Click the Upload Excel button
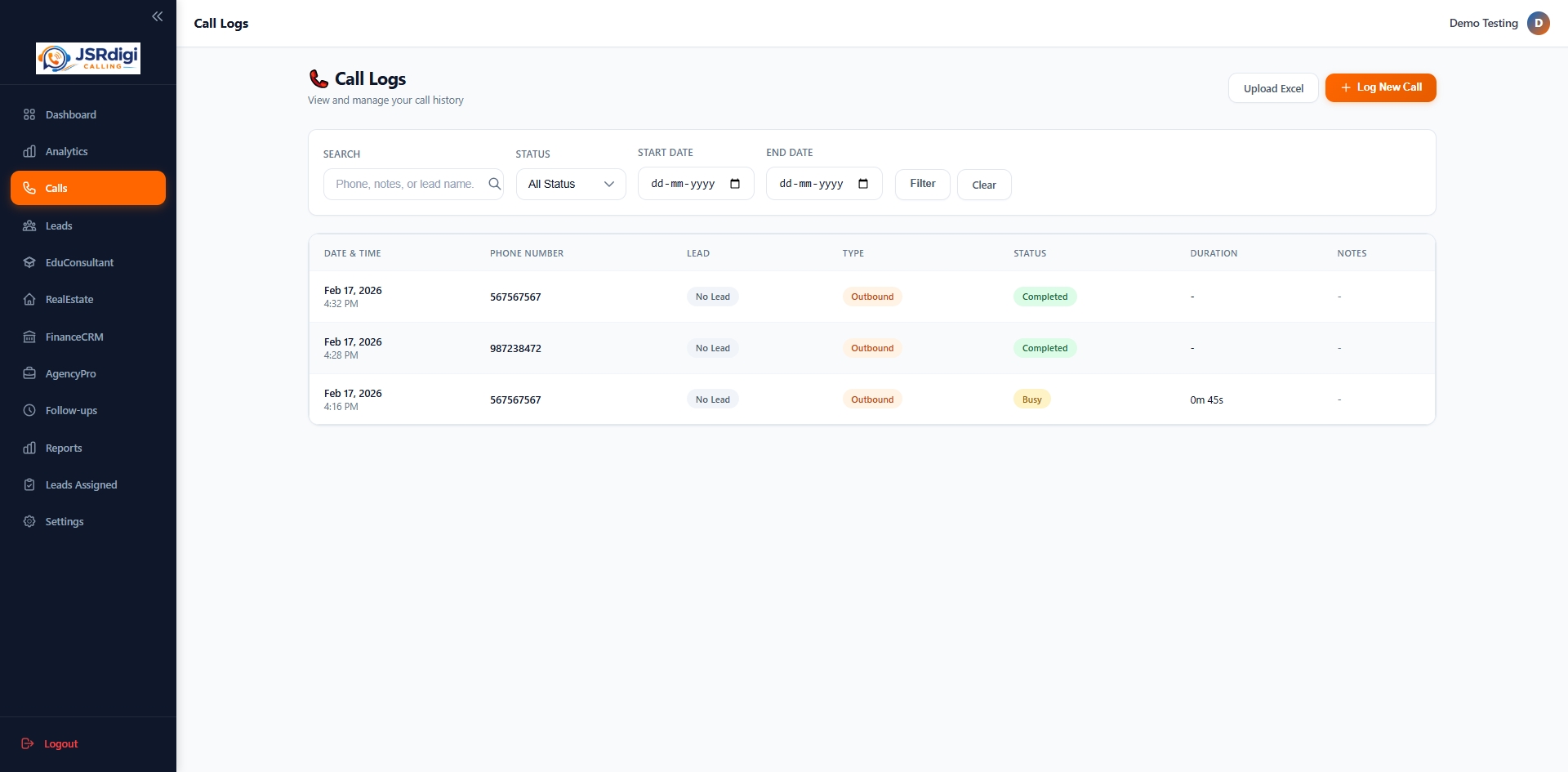Screen dimensions: 1568x772 click(x=1273, y=88)
